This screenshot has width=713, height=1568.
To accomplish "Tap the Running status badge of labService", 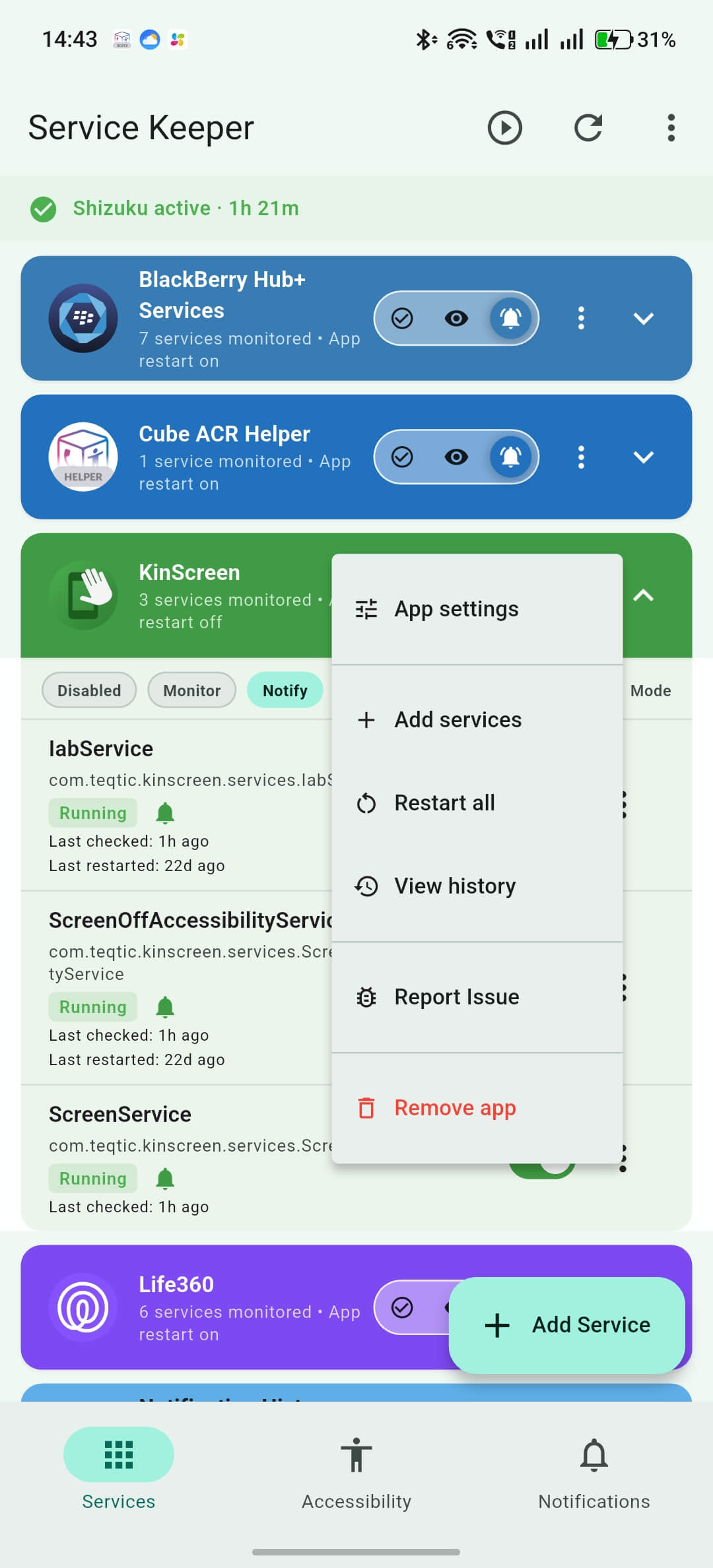I will point(93,813).
